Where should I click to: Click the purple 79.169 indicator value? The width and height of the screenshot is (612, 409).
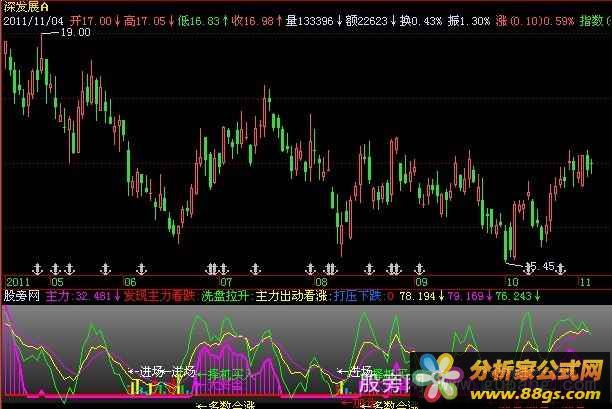(465, 296)
